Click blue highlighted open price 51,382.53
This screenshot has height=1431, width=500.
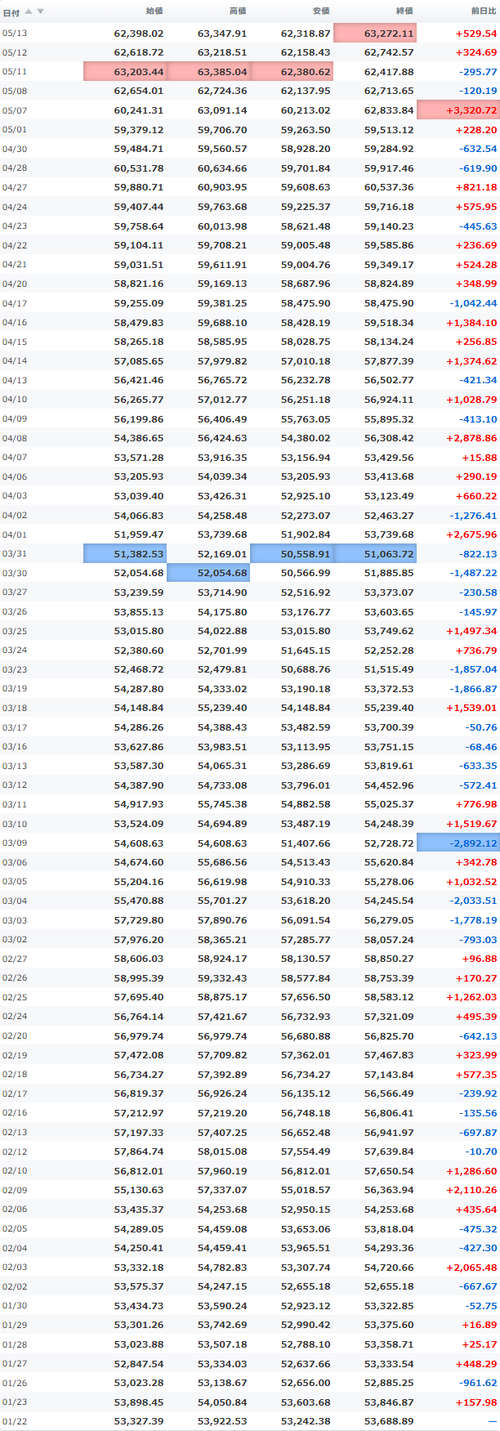coord(125,554)
